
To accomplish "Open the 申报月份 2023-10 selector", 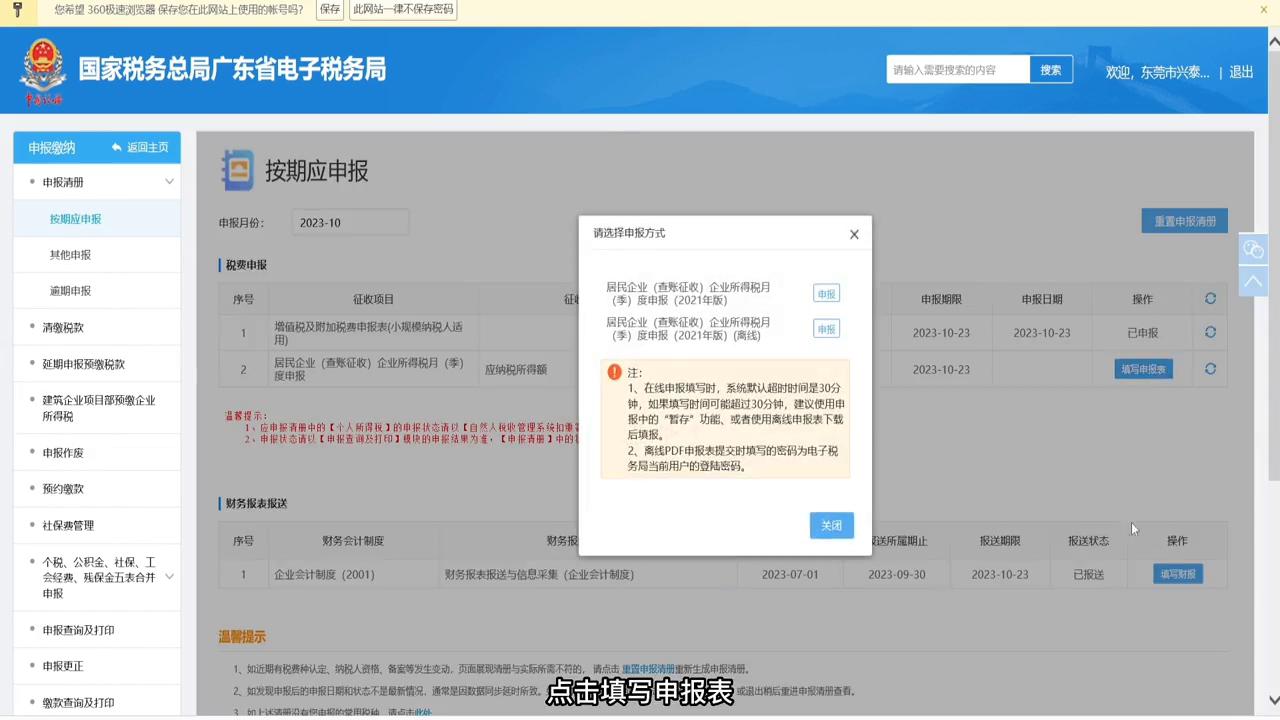I will pos(350,222).
